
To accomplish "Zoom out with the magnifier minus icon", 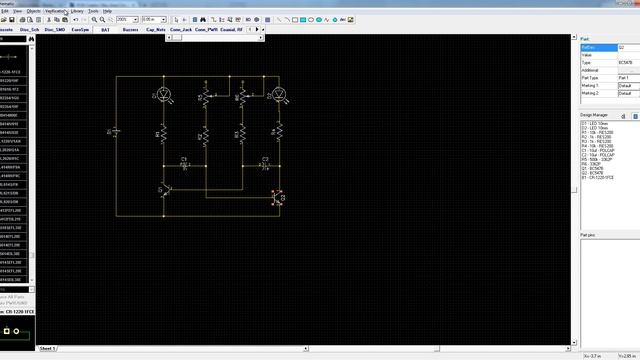I will click(102, 20).
